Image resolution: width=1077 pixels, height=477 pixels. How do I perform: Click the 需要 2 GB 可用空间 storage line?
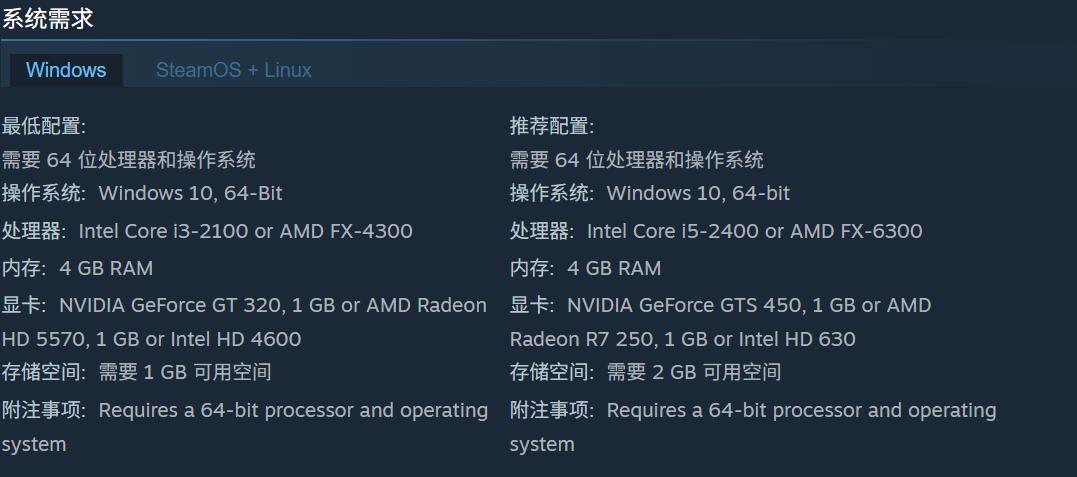point(646,372)
